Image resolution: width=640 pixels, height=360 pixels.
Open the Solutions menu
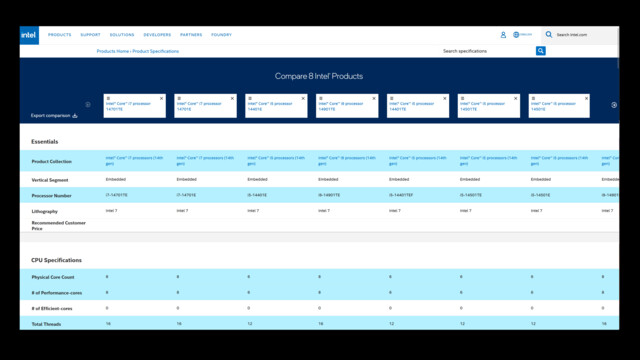[122, 35]
